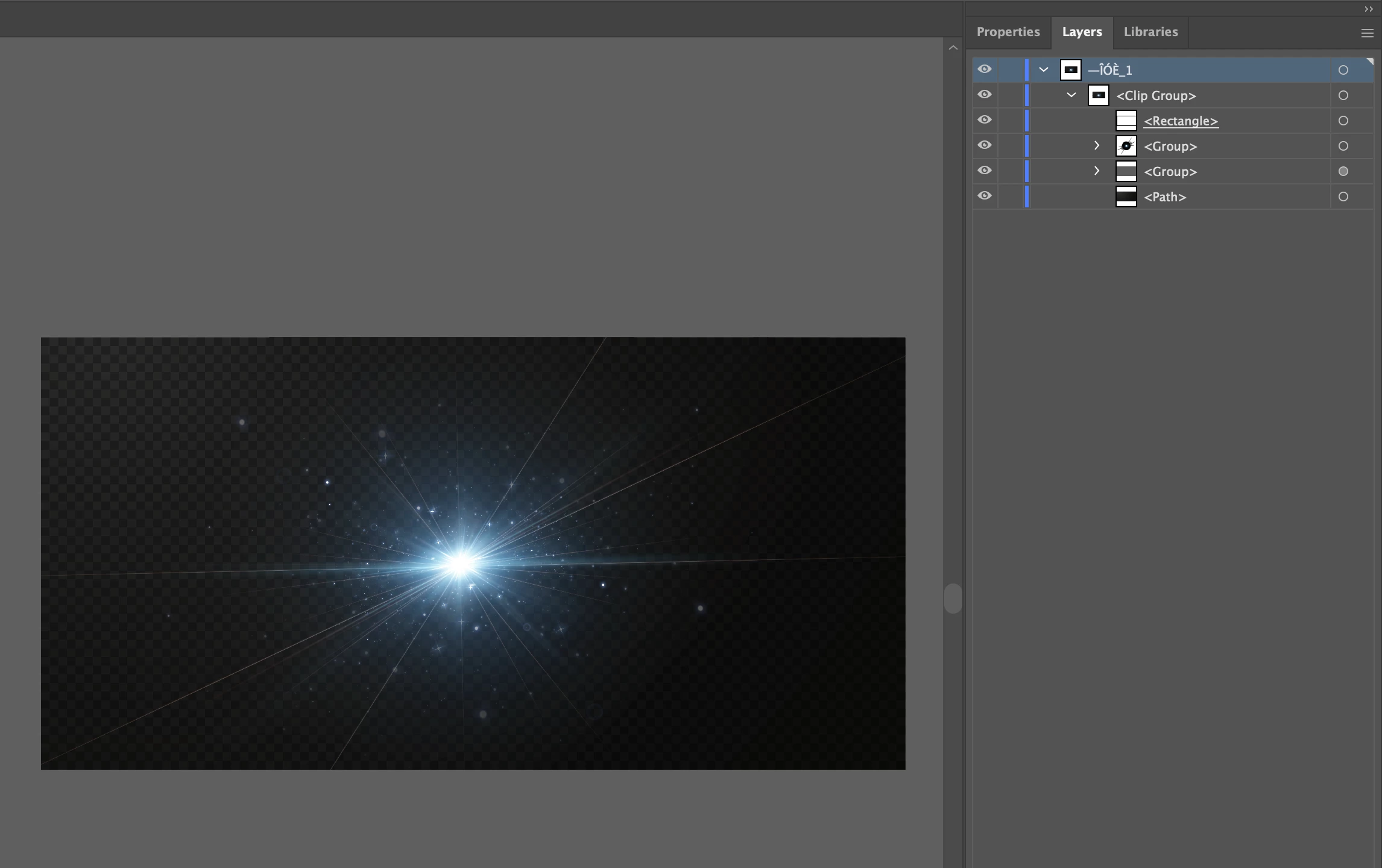Screen dimensions: 1382x868
Task: Click the vertical scrollbar thumb beside canvas
Action: click(953, 598)
